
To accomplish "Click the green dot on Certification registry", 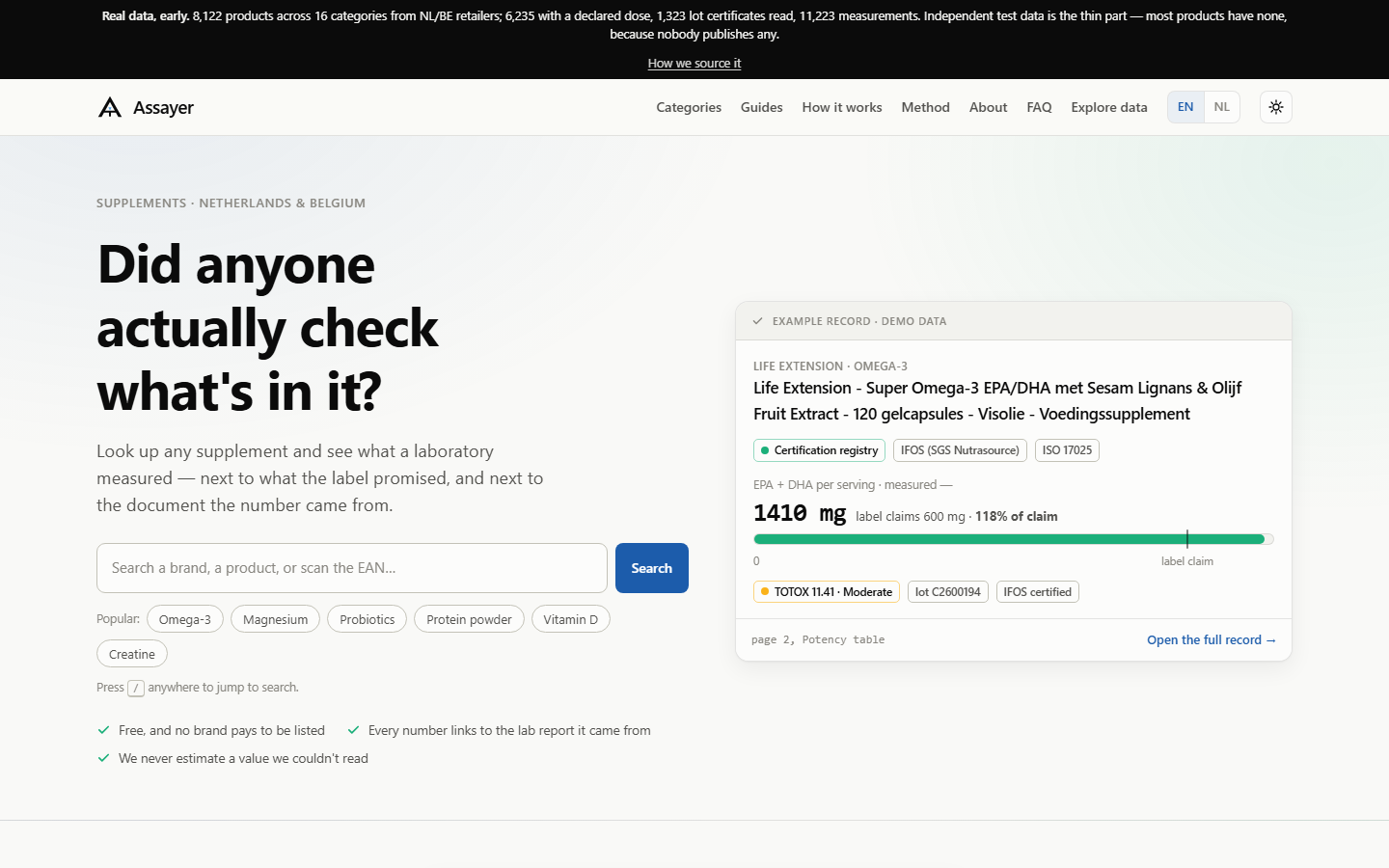I will coord(765,450).
